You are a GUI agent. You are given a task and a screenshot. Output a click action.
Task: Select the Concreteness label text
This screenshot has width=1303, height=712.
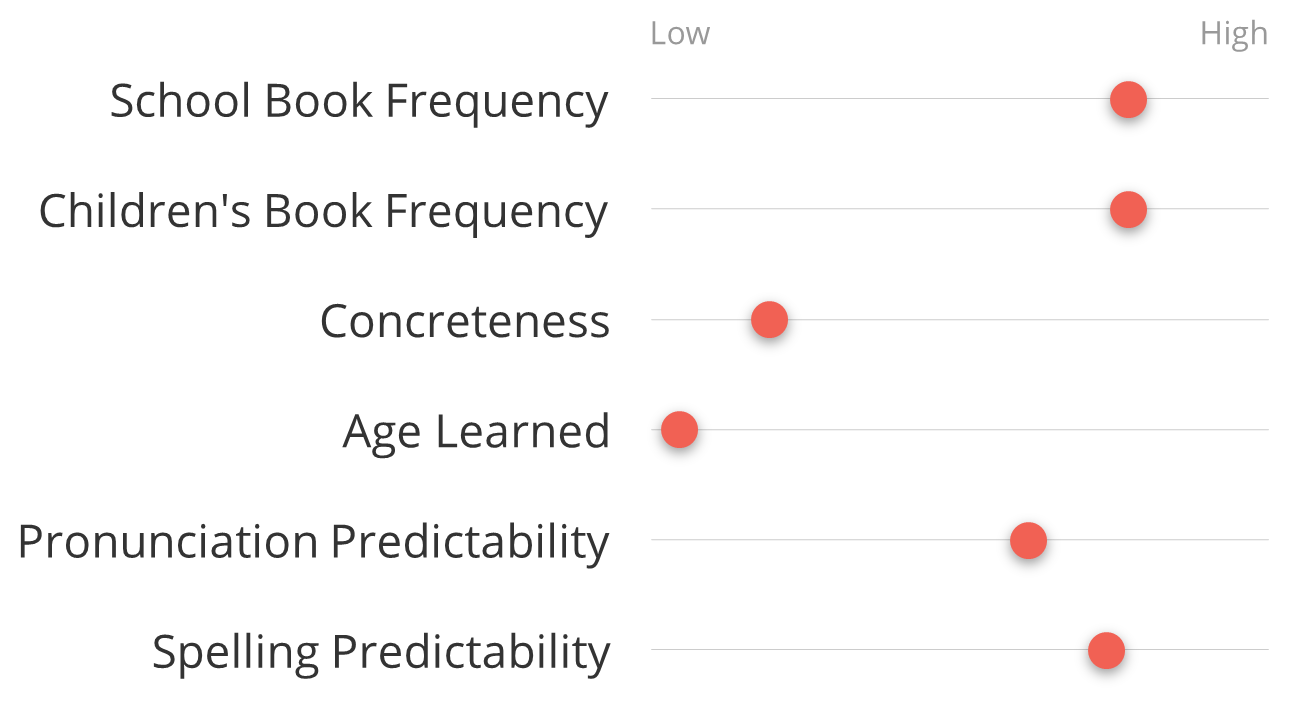[x=465, y=321]
